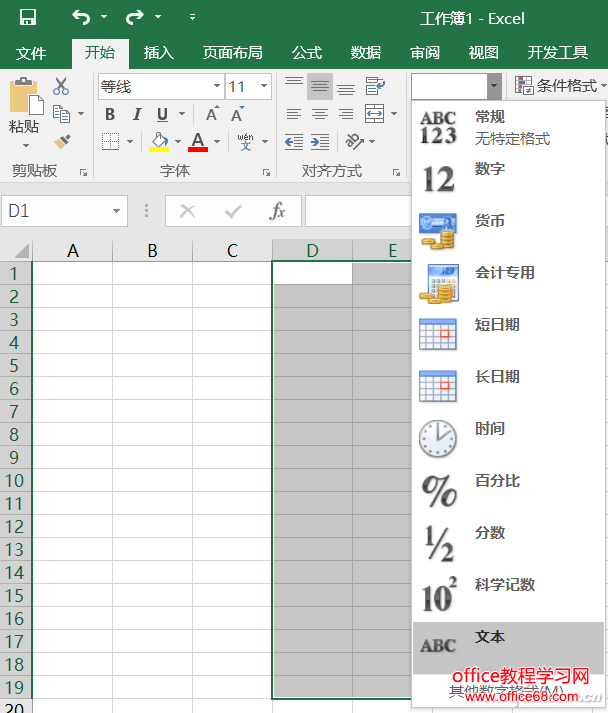
Task: Switch to the 开始 tab
Action: pos(100,53)
